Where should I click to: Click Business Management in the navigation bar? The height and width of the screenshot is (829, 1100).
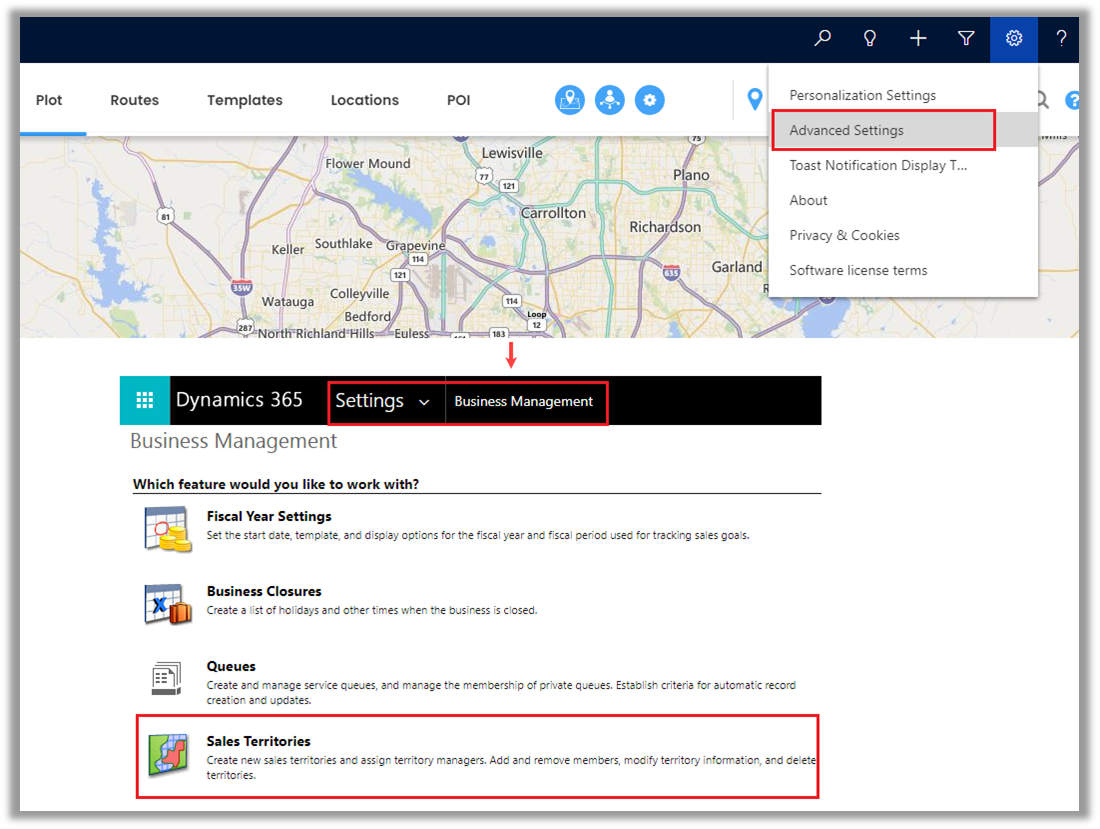pyautogui.click(x=524, y=401)
